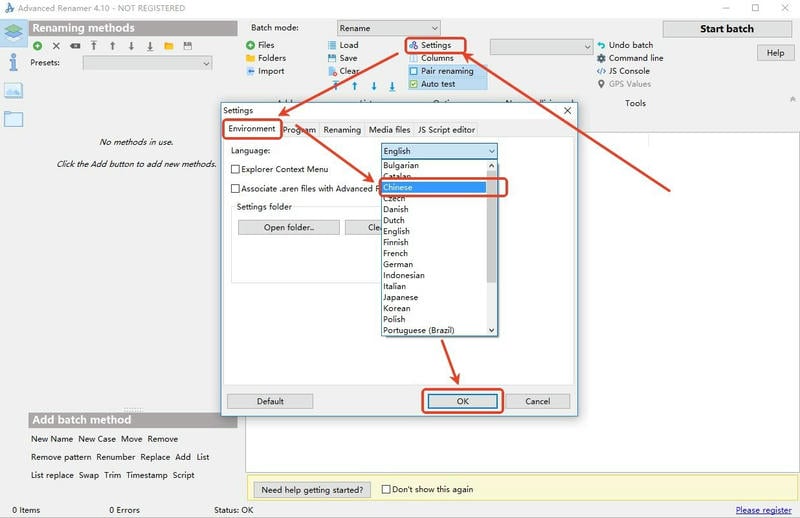
Task: Add the Timestamp batch method
Action: click(147, 475)
